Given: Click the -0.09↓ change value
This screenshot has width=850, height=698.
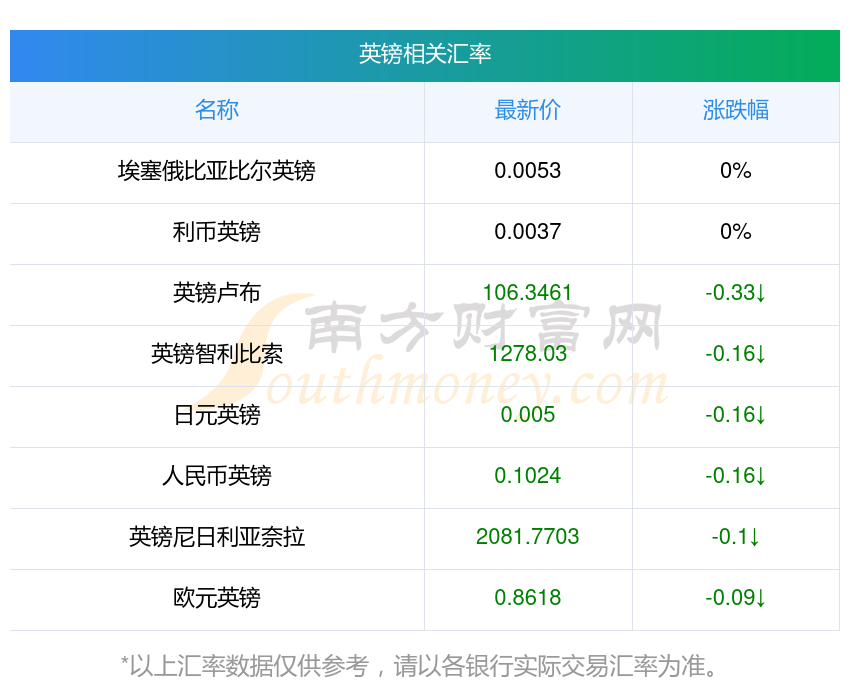Looking at the screenshot, I should [736, 598].
